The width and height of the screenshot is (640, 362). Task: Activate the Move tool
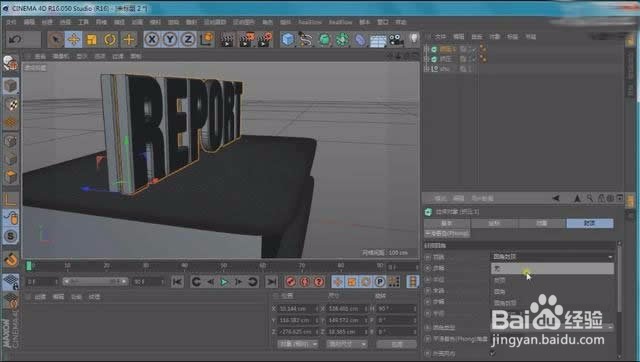tap(73, 40)
